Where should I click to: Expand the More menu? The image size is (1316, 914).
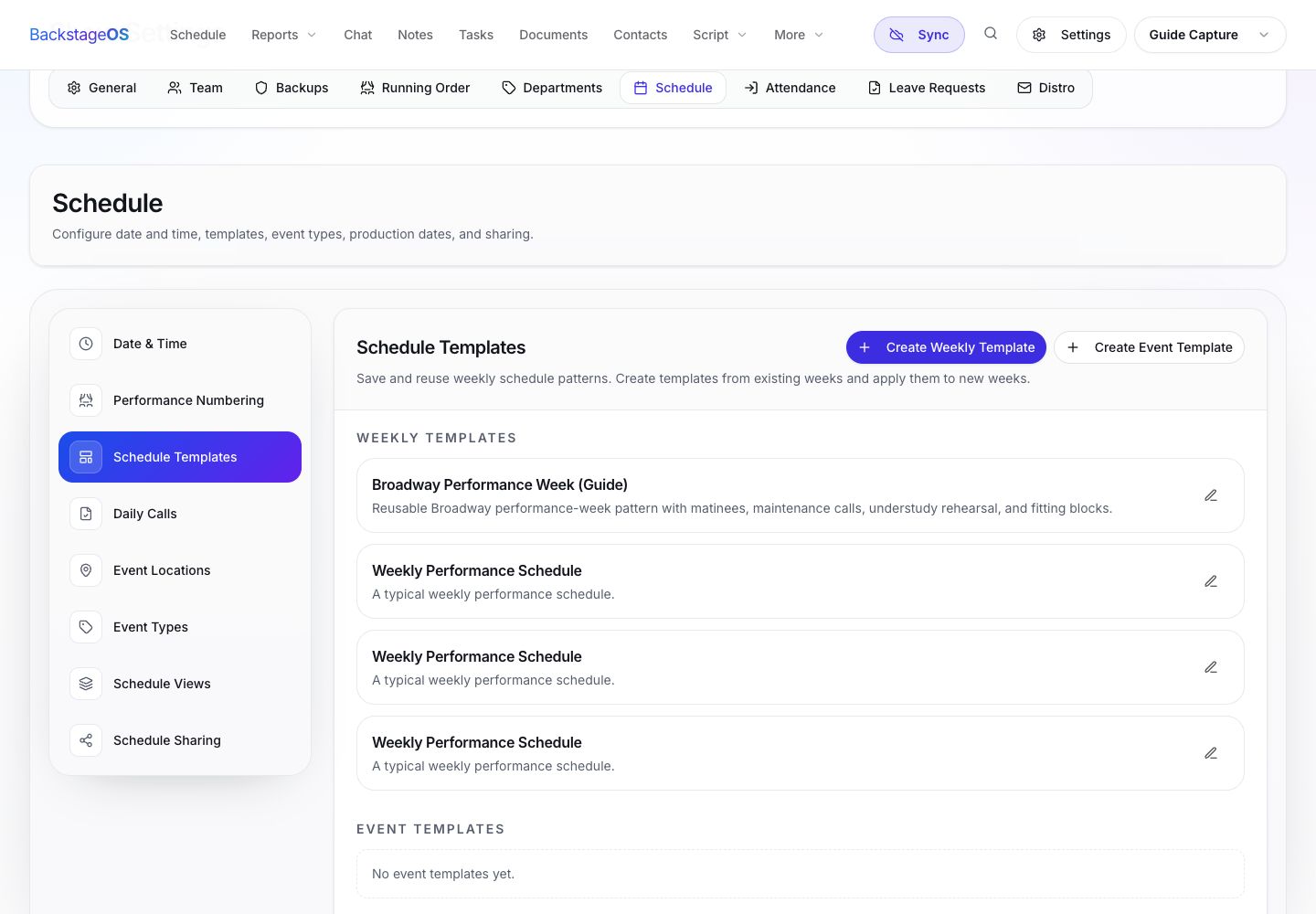(799, 35)
